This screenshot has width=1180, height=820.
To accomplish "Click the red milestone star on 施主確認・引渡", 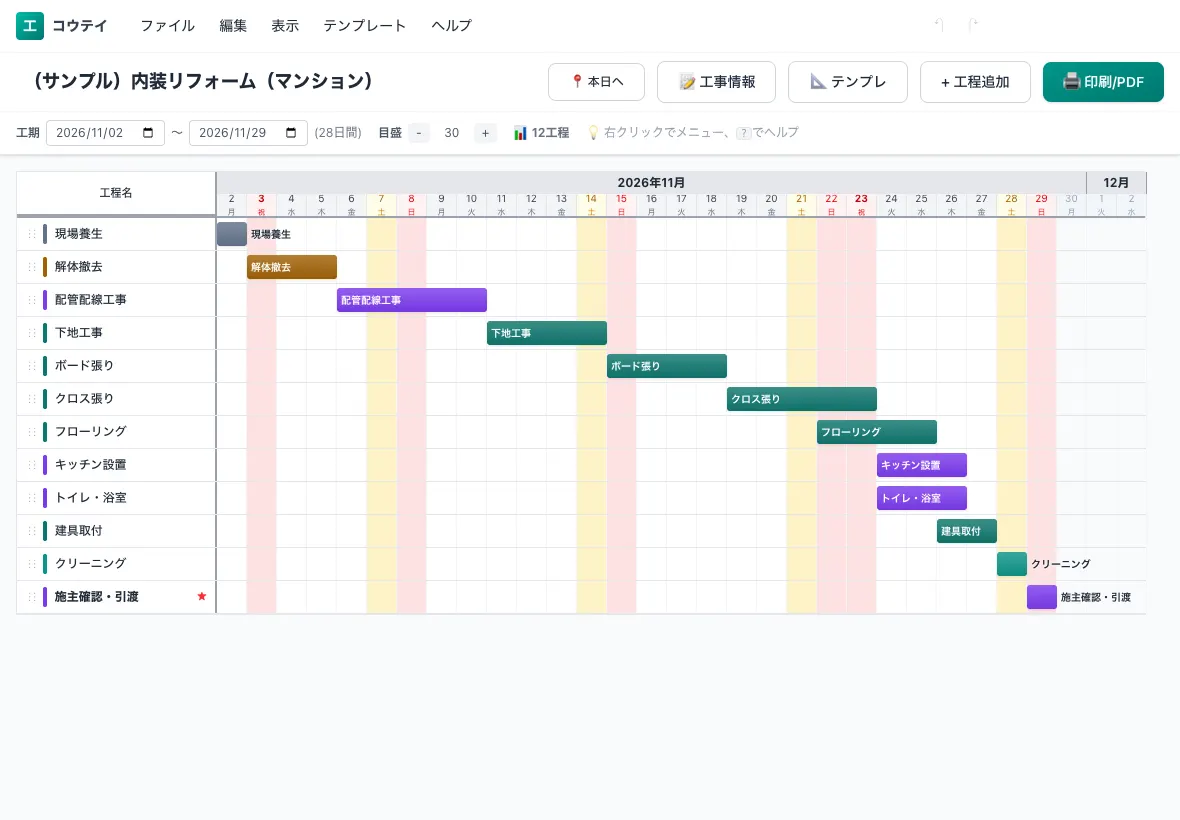I will coord(202,597).
